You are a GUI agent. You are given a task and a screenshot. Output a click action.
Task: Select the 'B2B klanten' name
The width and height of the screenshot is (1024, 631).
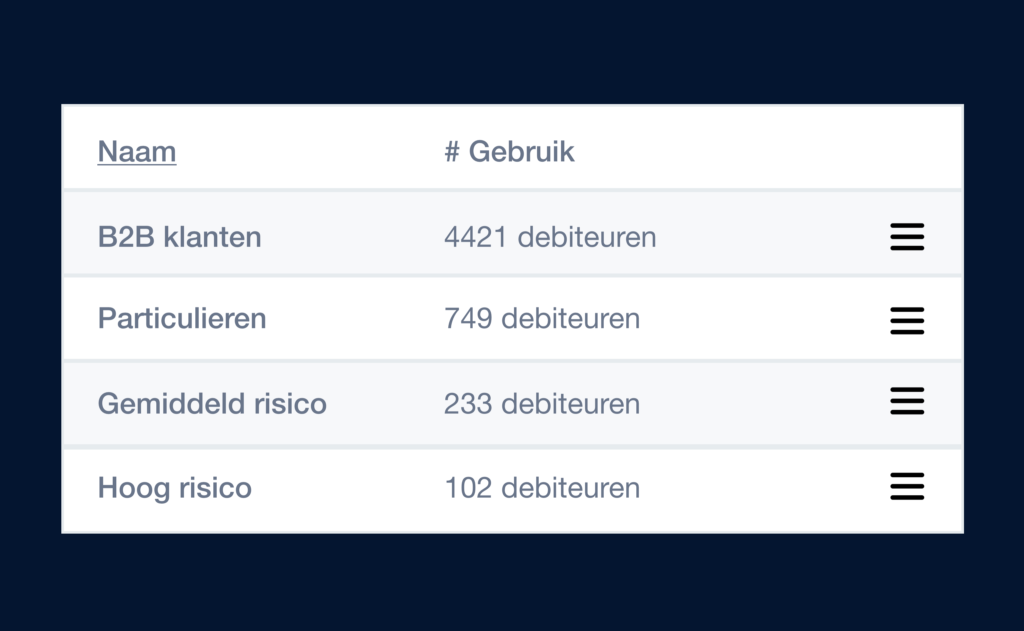tap(180, 238)
